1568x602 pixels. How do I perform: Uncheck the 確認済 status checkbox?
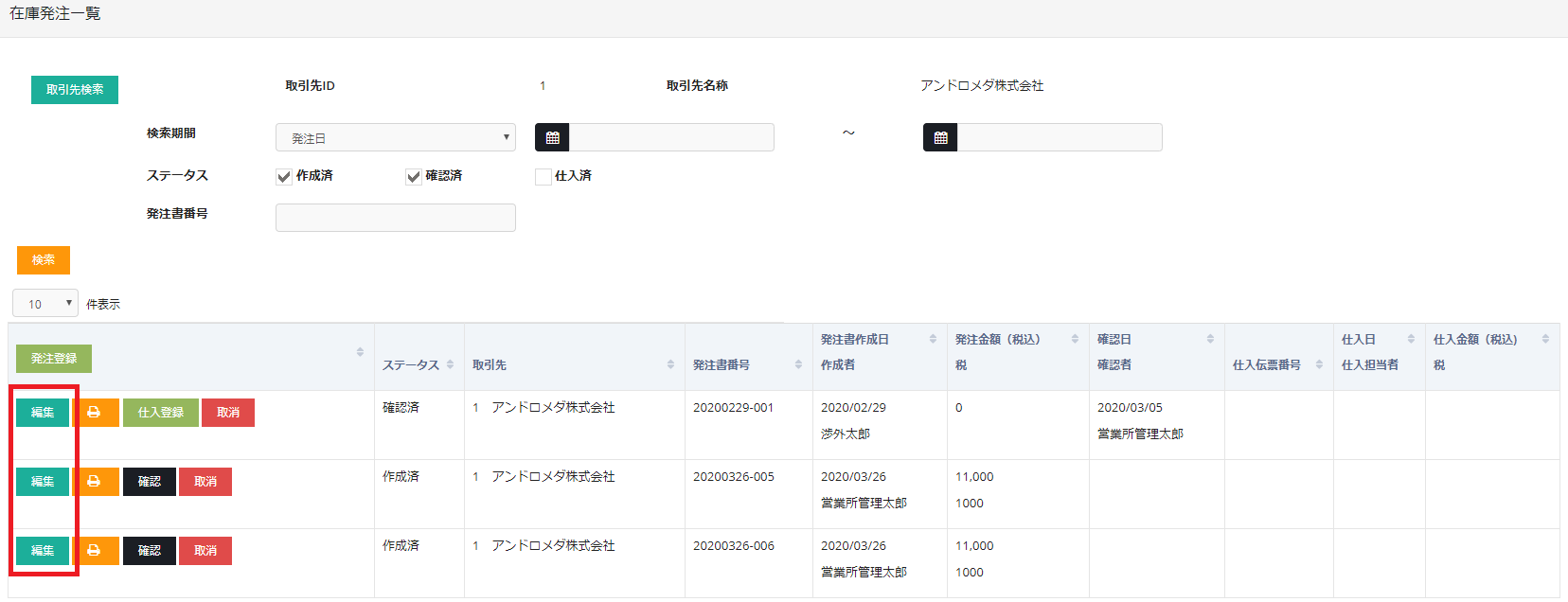414,177
